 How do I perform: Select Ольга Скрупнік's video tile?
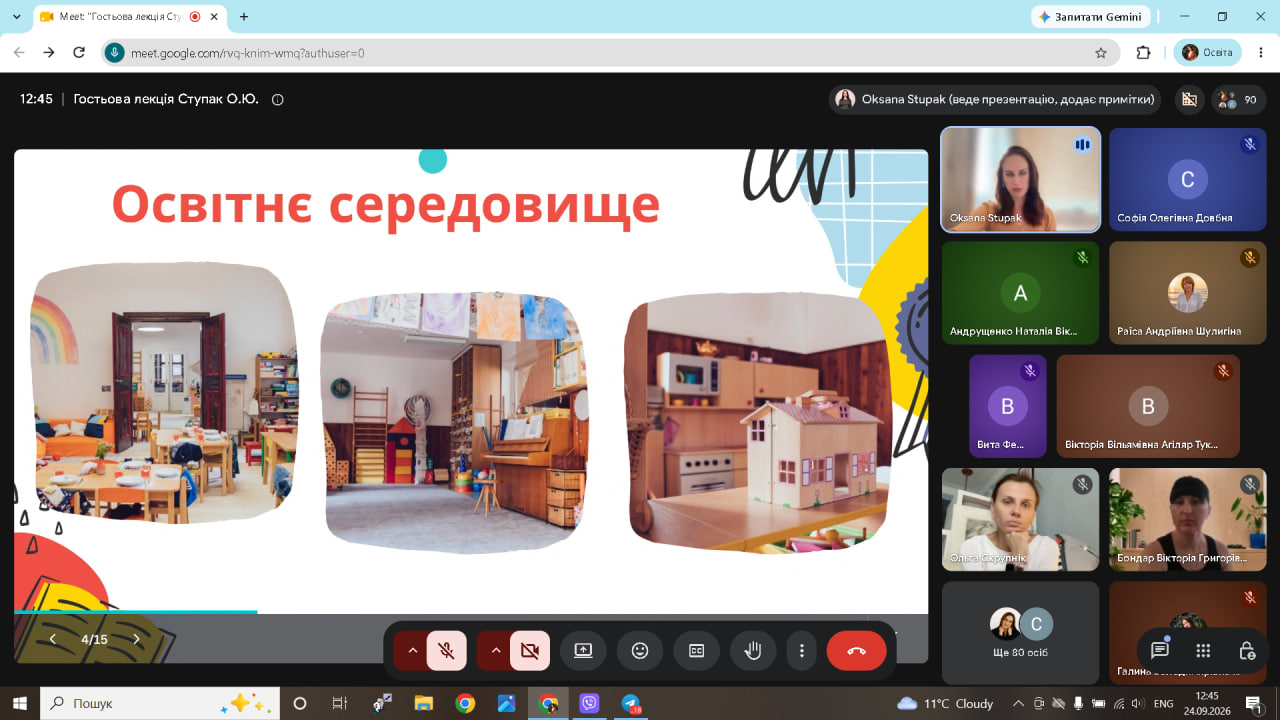[x=1021, y=519]
